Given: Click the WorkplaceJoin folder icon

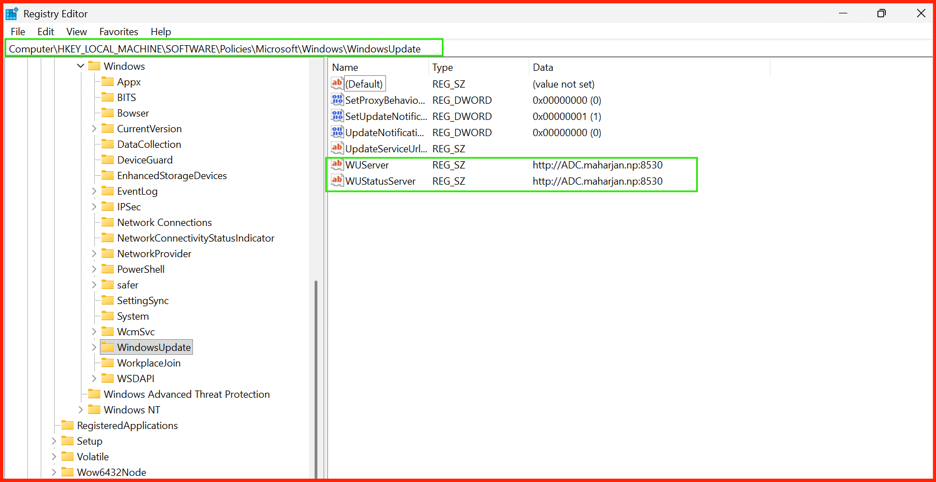Looking at the screenshot, I should click(x=107, y=363).
